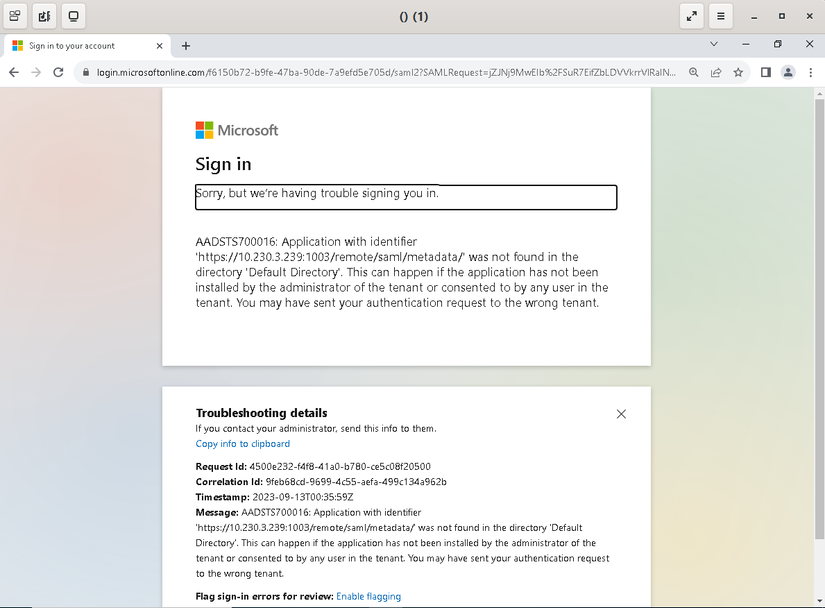The image size is (825, 608).
Task: Click the Microsoft logo
Action: click(x=237, y=130)
